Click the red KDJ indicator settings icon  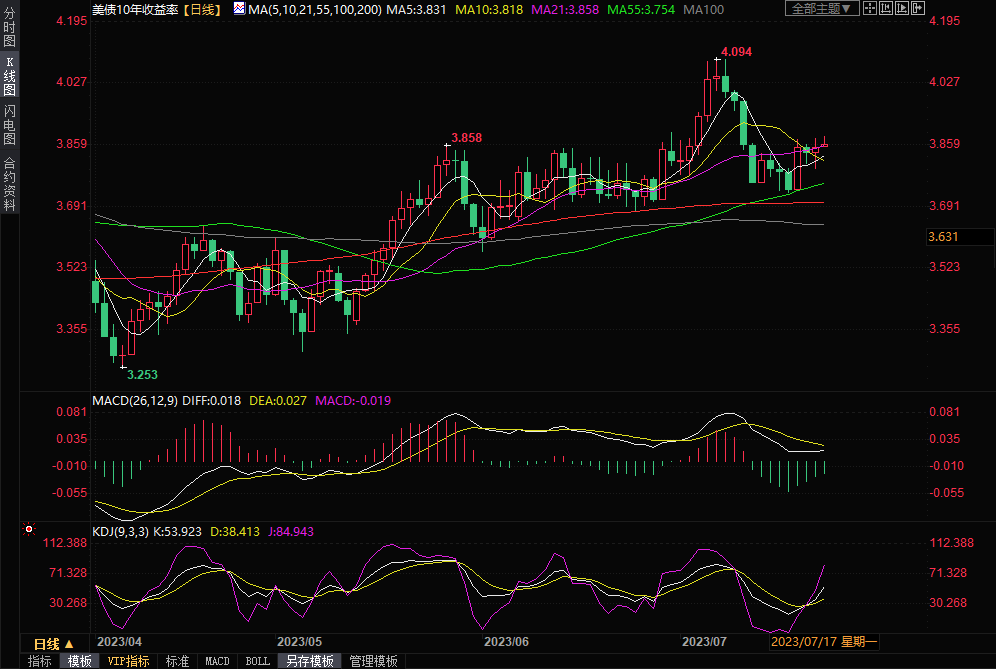[x=29, y=529]
